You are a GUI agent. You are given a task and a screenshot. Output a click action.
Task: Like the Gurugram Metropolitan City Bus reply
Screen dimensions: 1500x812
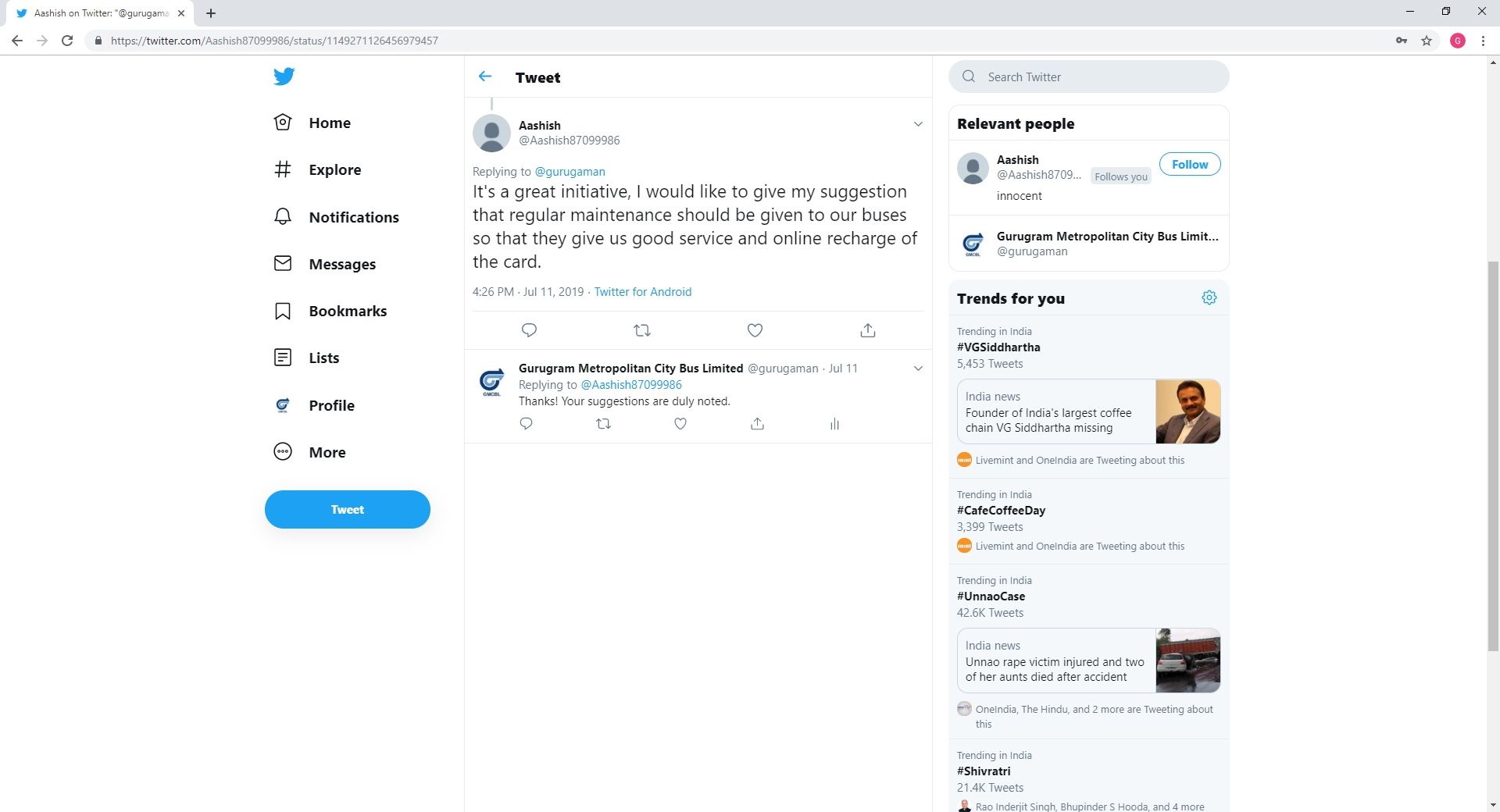pyautogui.click(x=680, y=424)
